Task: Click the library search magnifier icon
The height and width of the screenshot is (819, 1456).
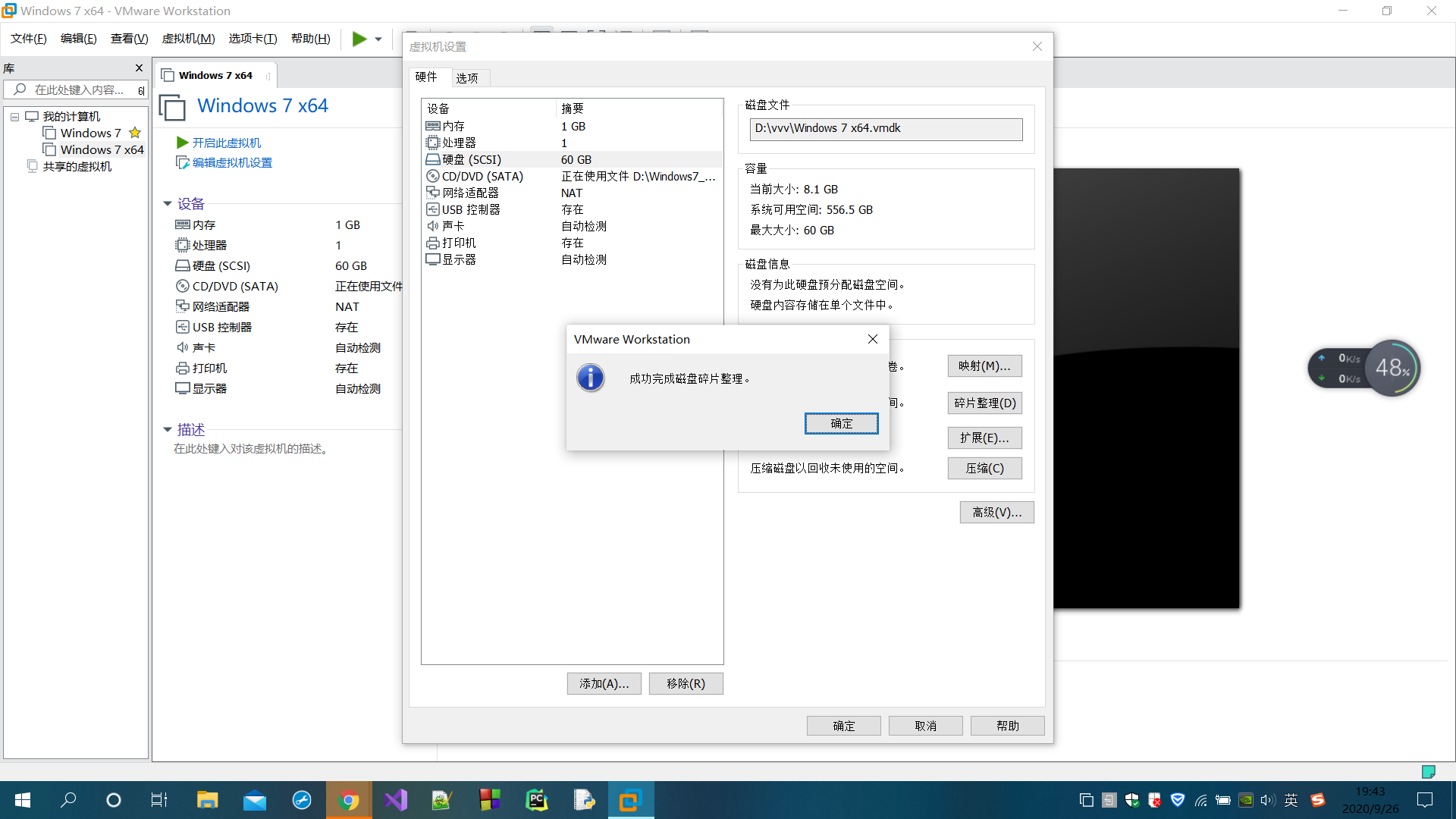Action: 19,89
